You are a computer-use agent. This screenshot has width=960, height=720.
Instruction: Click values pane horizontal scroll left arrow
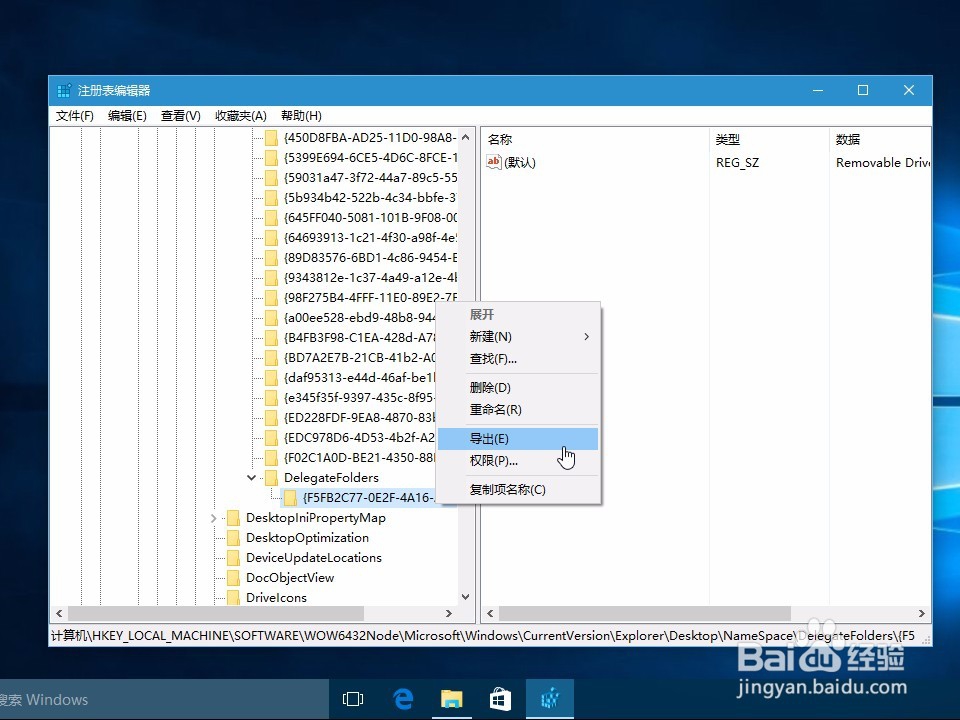click(490, 613)
